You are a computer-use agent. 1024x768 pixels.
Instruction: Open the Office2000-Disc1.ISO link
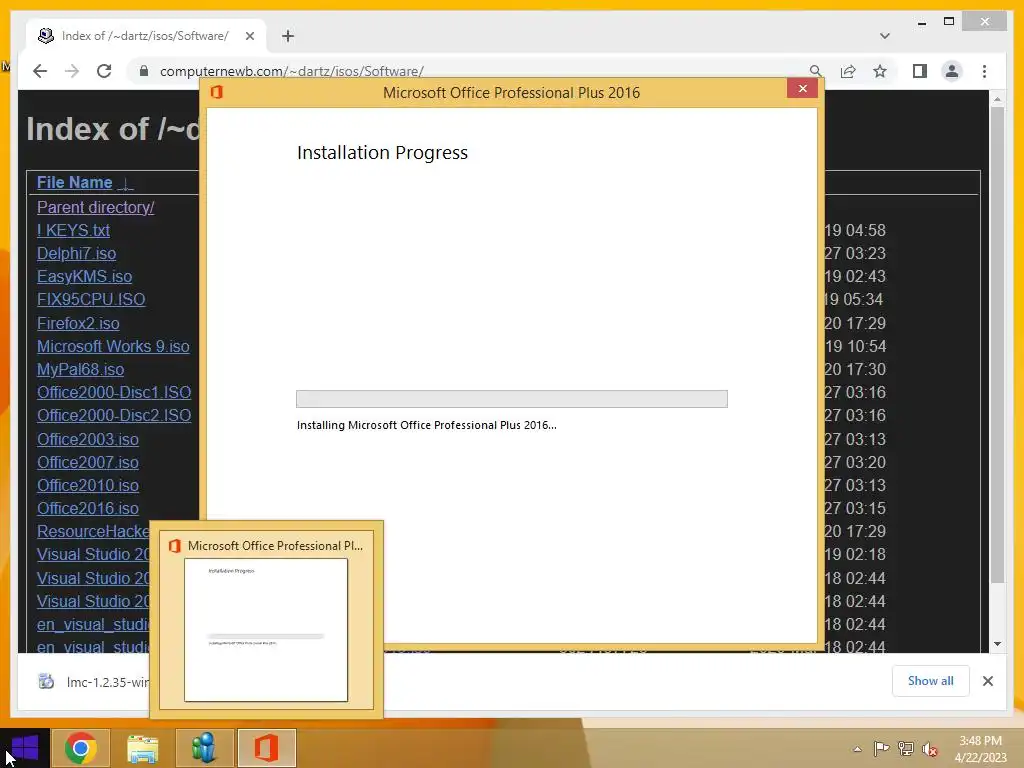click(114, 392)
